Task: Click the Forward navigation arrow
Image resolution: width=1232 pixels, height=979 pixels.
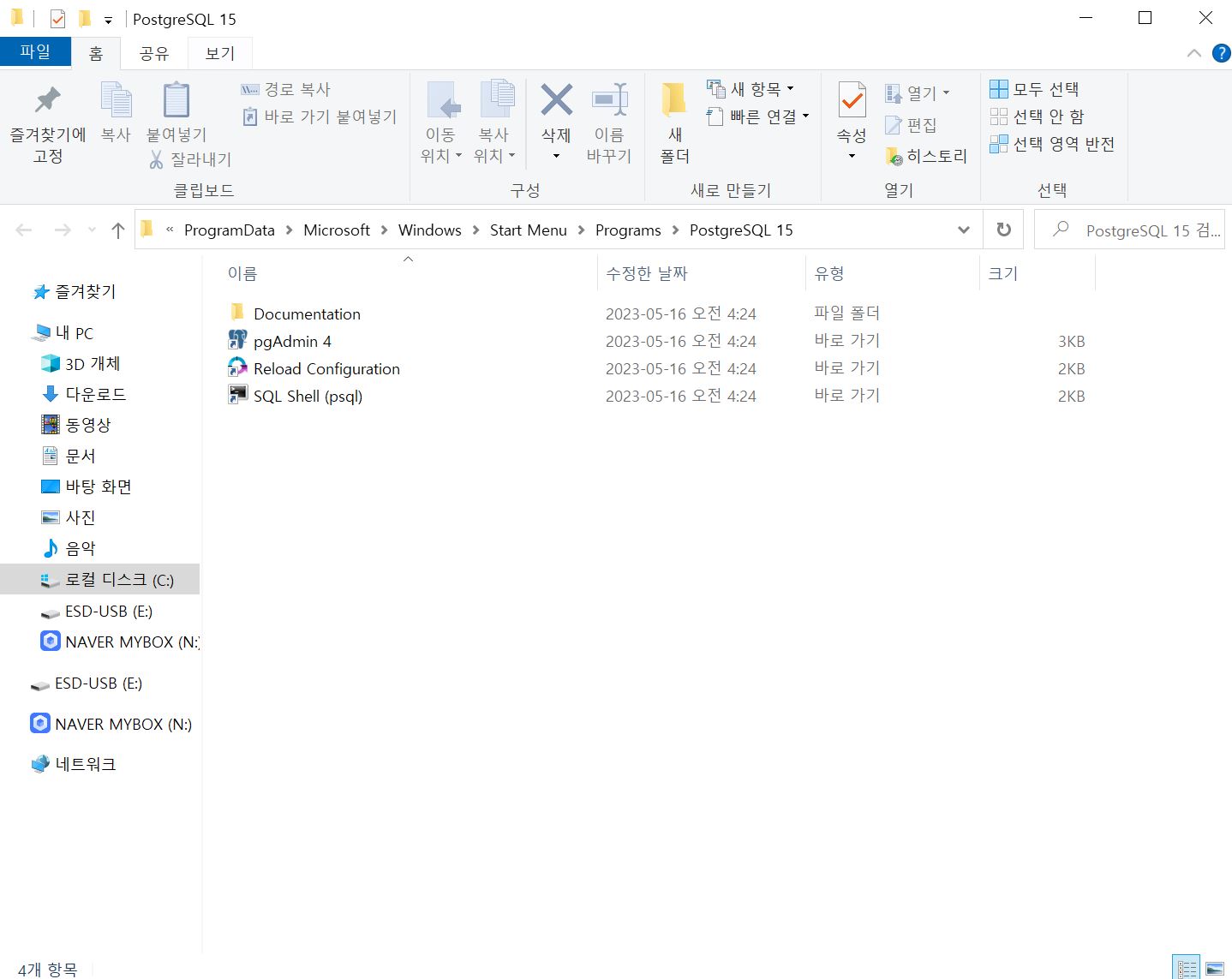Action: click(x=63, y=230)
